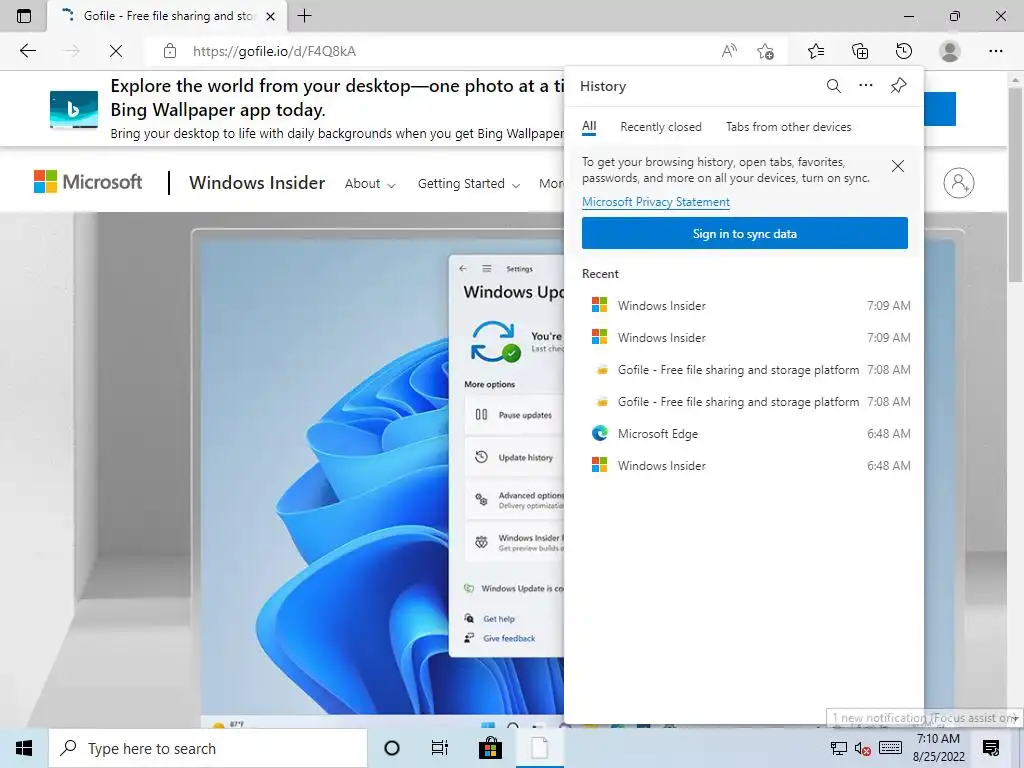Open the Favorites list
The width and height of the screenshot is (1024, 768).
click(x=816, y=51)
